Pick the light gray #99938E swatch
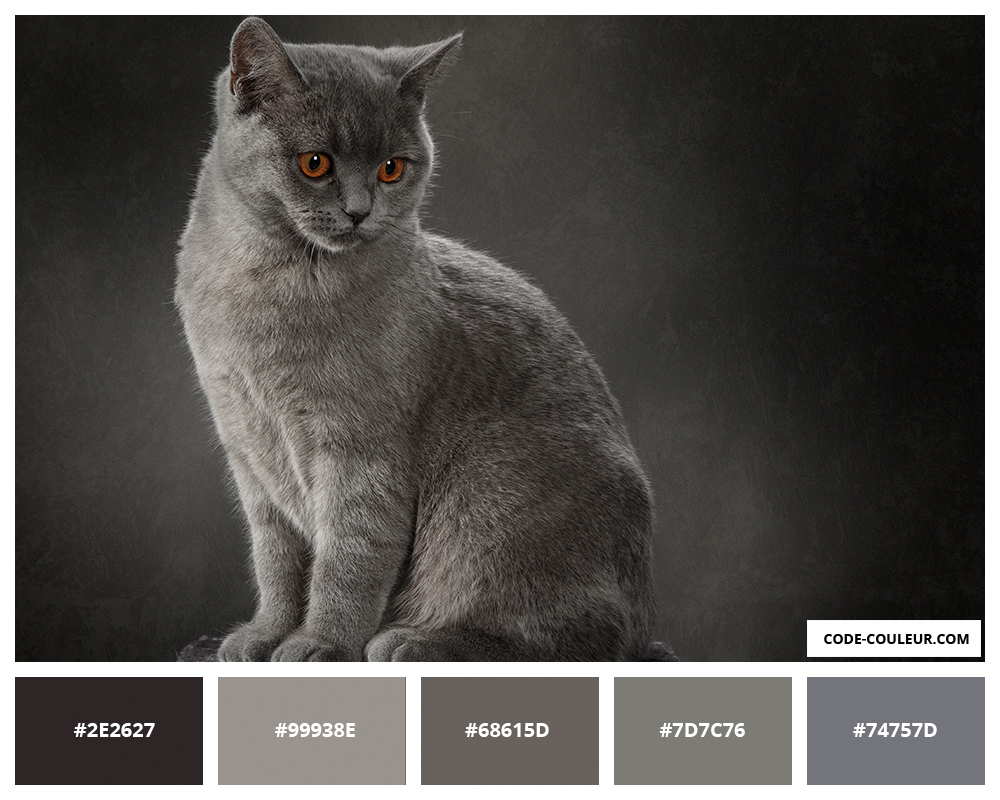This screenshot has width=1000, height=800. (312, 730)
